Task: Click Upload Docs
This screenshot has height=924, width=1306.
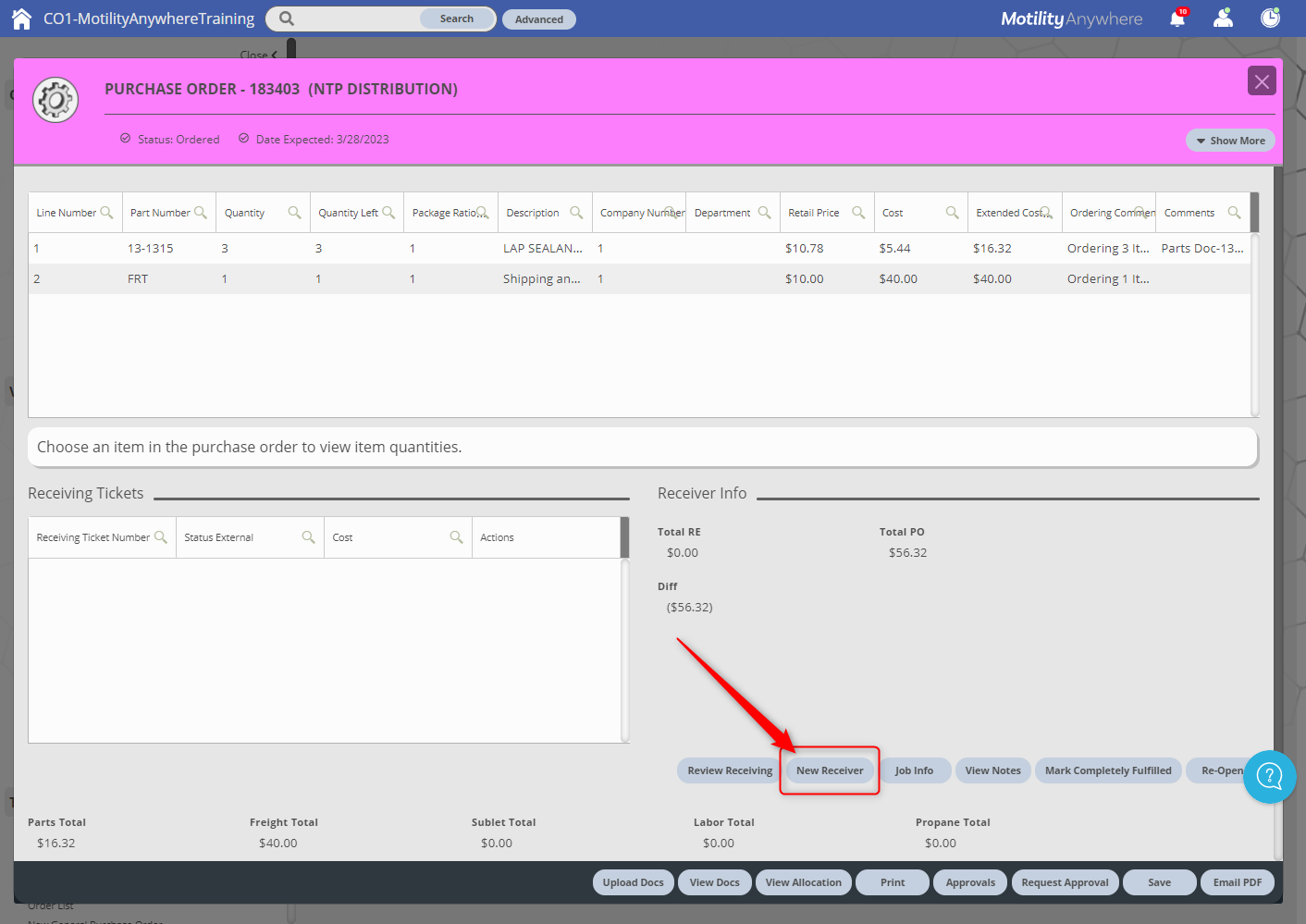Action: pyautogui.click(x=634, y=882)
